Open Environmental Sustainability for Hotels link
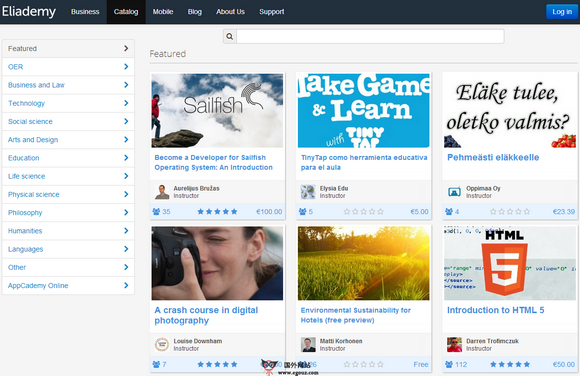 [355, 315]
